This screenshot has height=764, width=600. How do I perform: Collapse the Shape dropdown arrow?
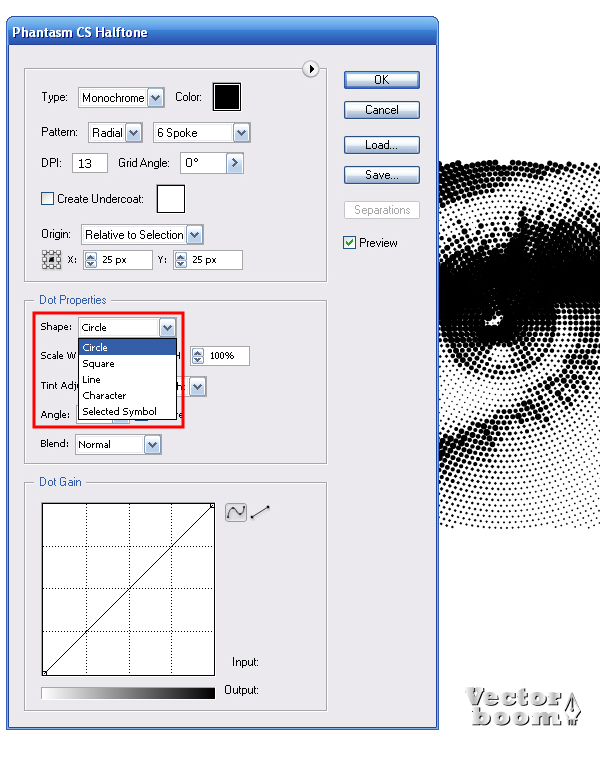167,327
